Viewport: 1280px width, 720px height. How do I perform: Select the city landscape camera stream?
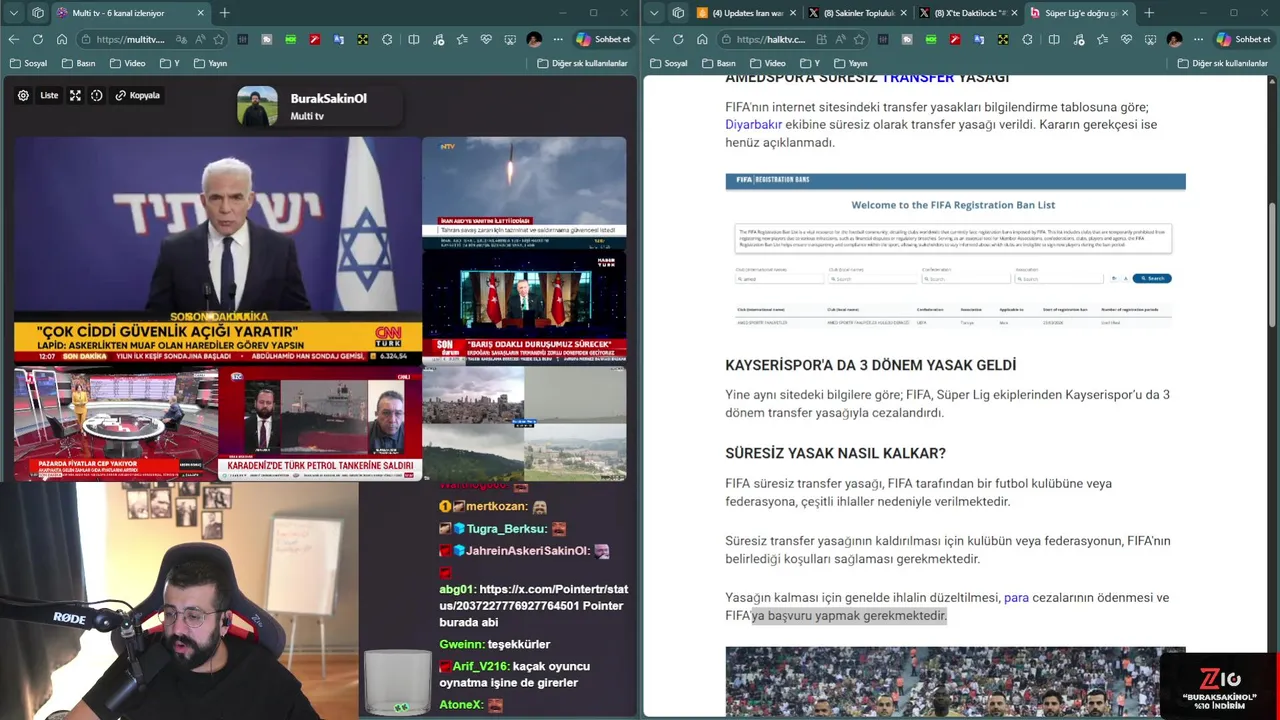tap(524, 424)
